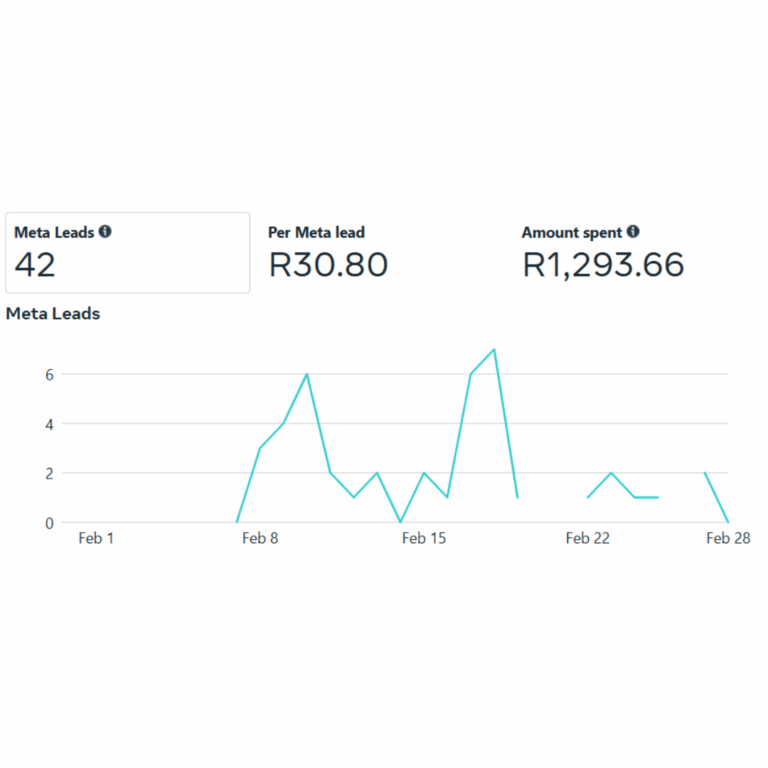Click the R30.80 cost per lead value
Image resolution: width=768 pixels, height=768 pixels.
pos(328,265)
